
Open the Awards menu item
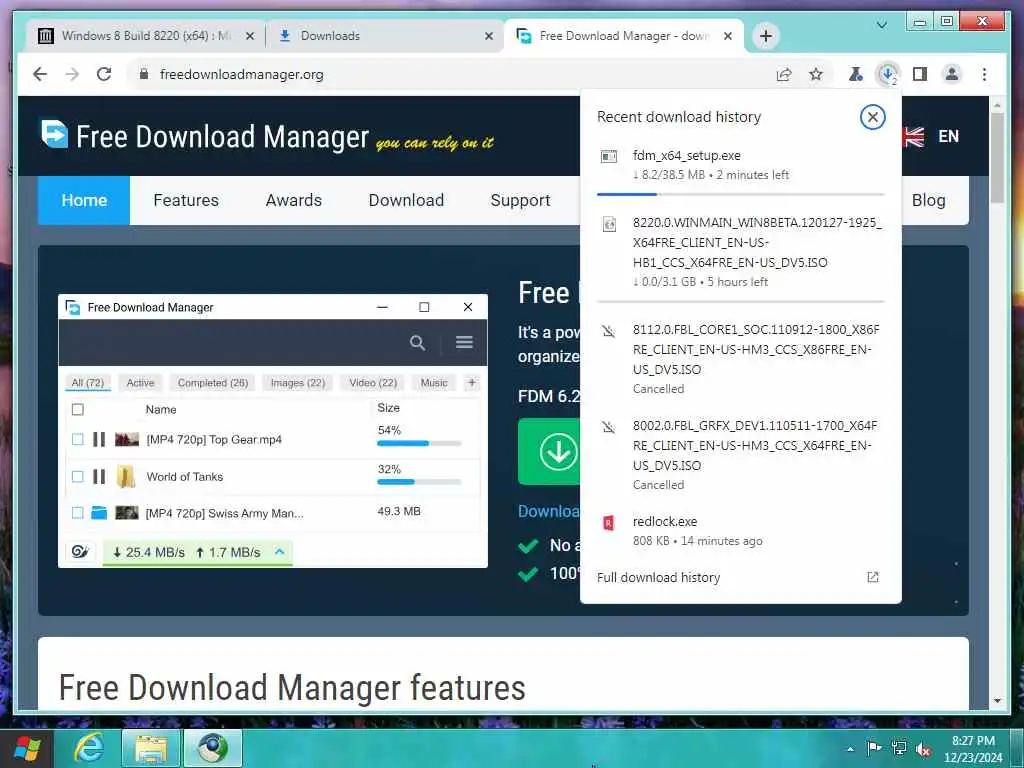pos(294,200)
